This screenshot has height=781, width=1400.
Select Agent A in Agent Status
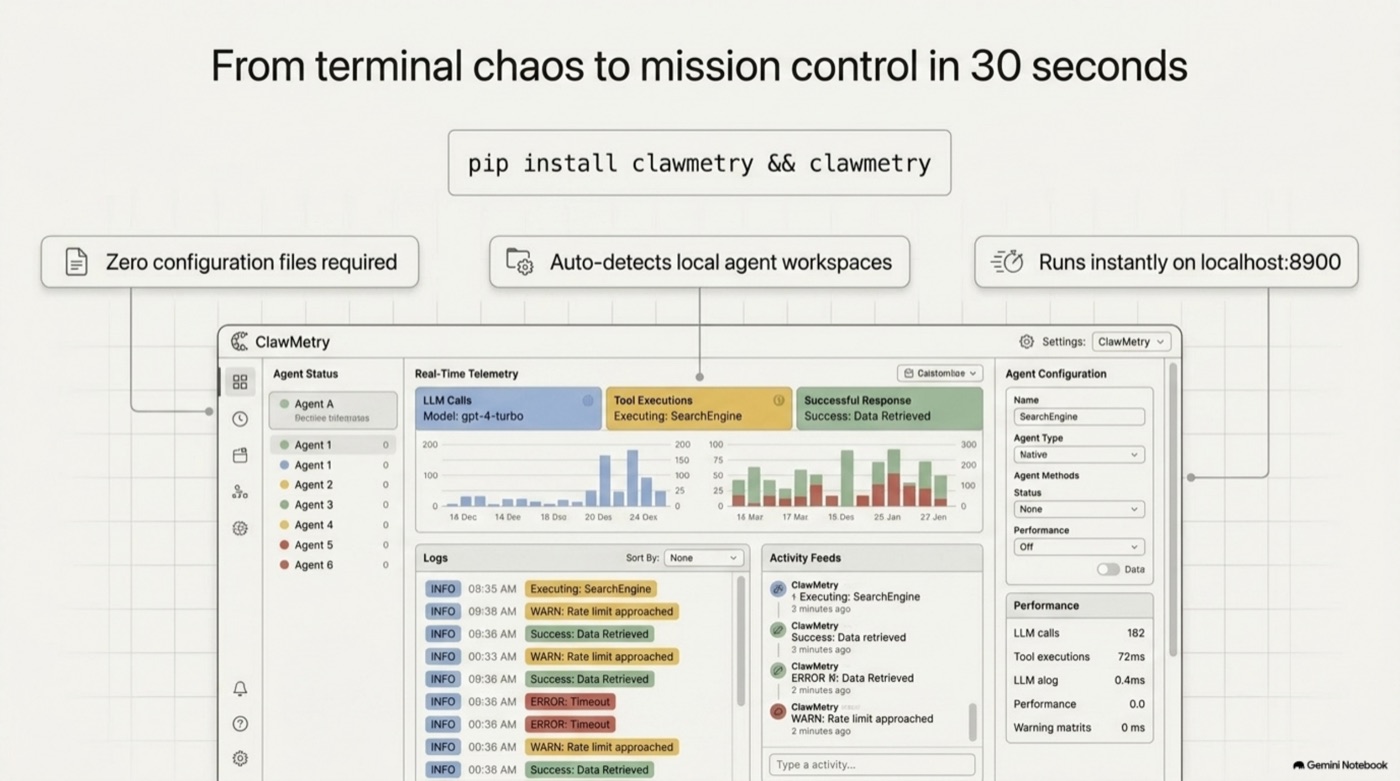[333, 410]
